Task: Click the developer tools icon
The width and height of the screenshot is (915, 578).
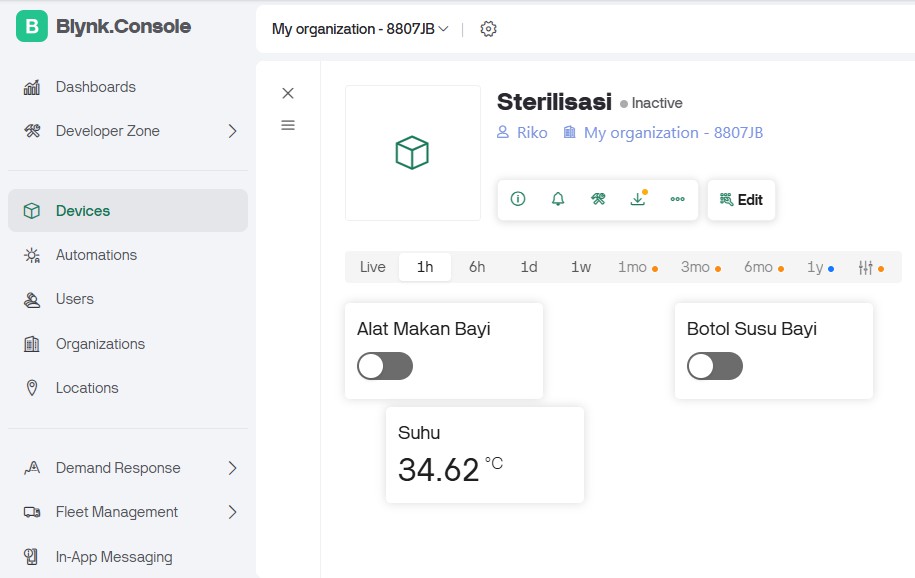Action: [598, 199]
